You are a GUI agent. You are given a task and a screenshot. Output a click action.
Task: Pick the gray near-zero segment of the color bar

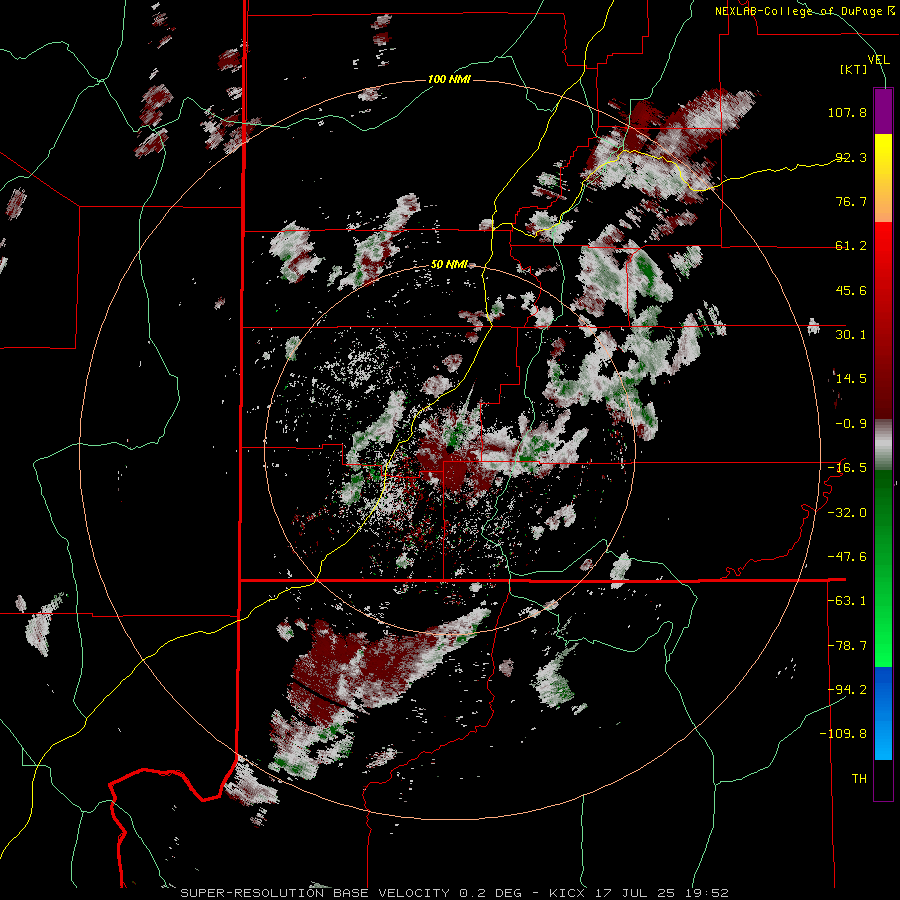[x=883, y=443]
